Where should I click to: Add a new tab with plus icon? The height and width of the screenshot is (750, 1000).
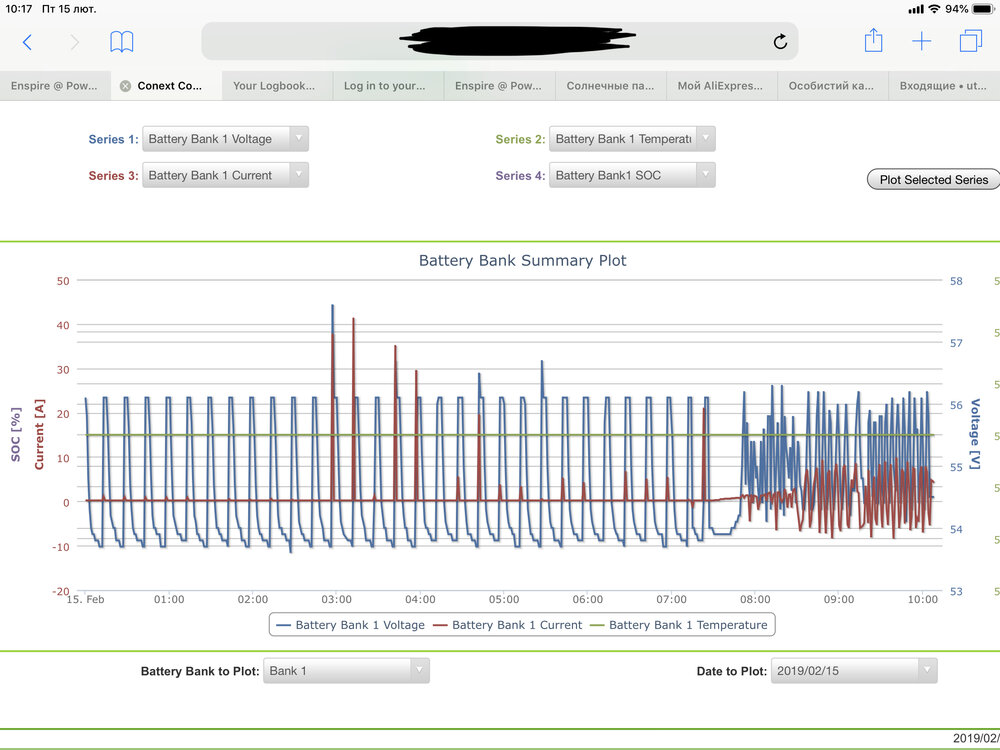(x=921, y=42)
